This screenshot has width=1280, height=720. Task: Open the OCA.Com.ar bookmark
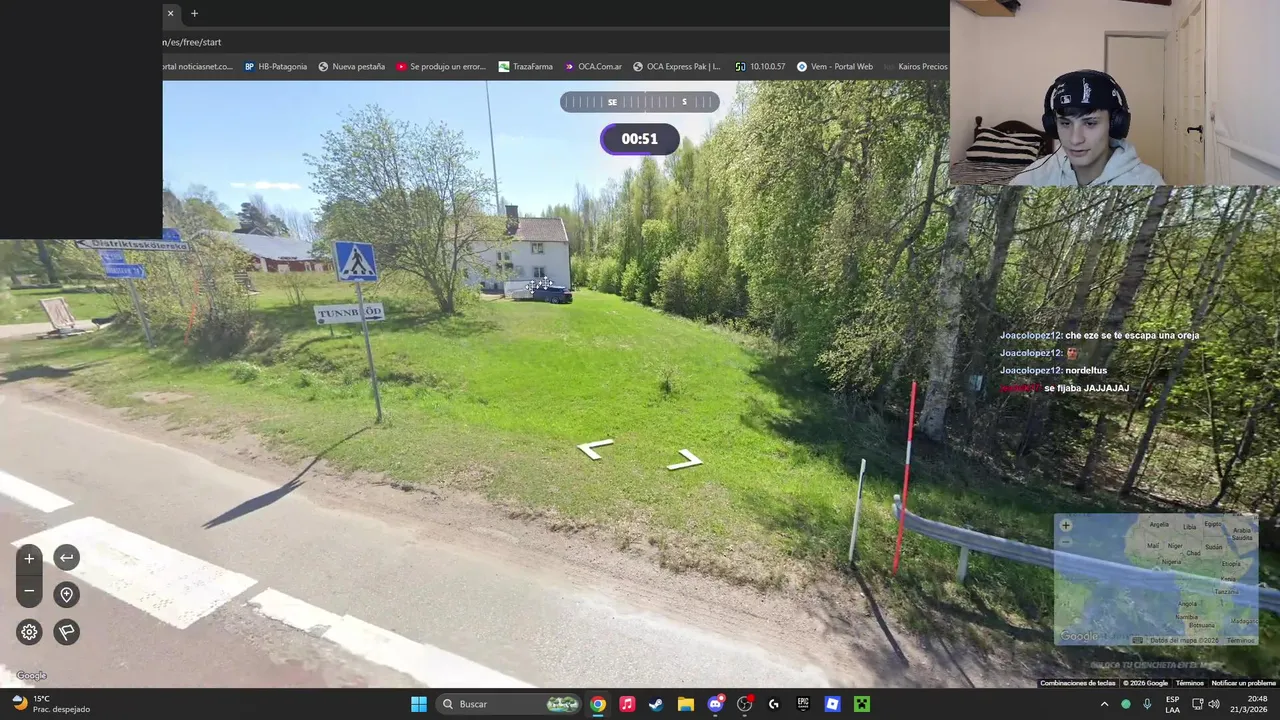pos(592,67)
